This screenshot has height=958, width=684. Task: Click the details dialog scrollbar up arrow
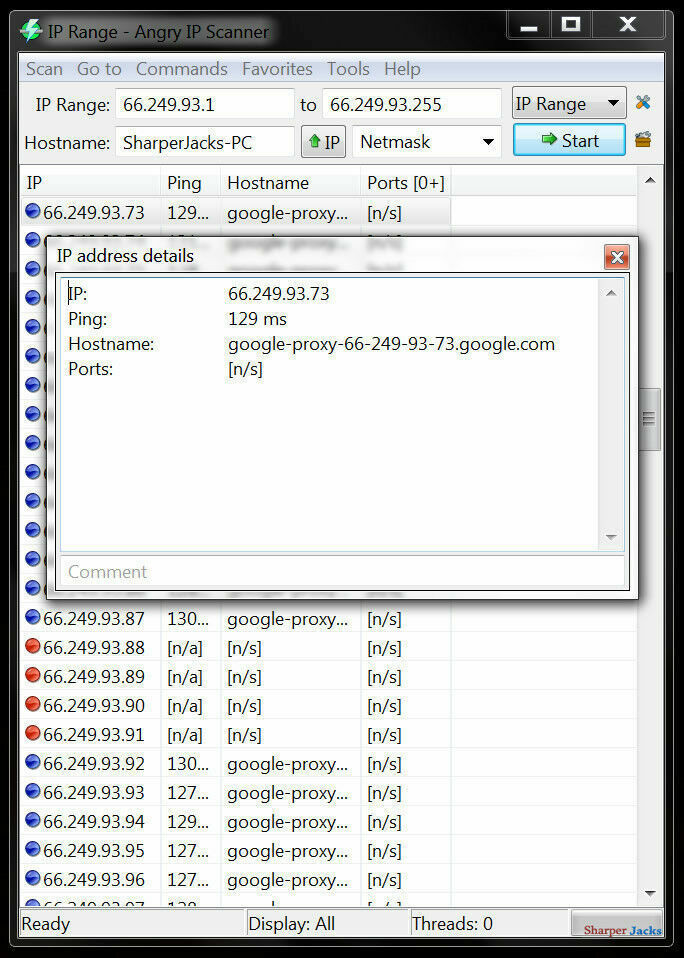611,293
